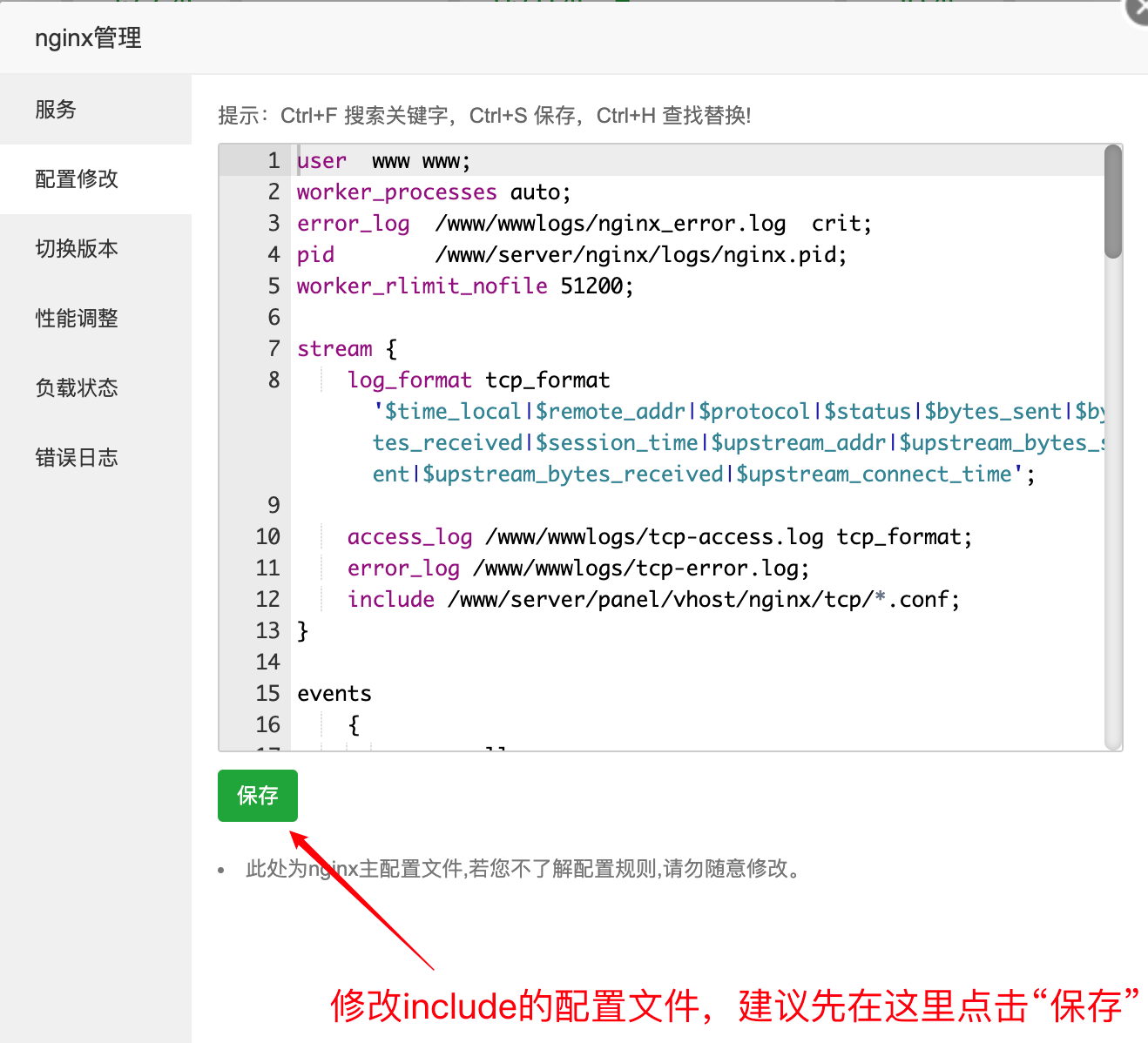Click the include tcp/*.conf line
The height and width of the screenshot is (1043, 1148).
coord(652,600)
